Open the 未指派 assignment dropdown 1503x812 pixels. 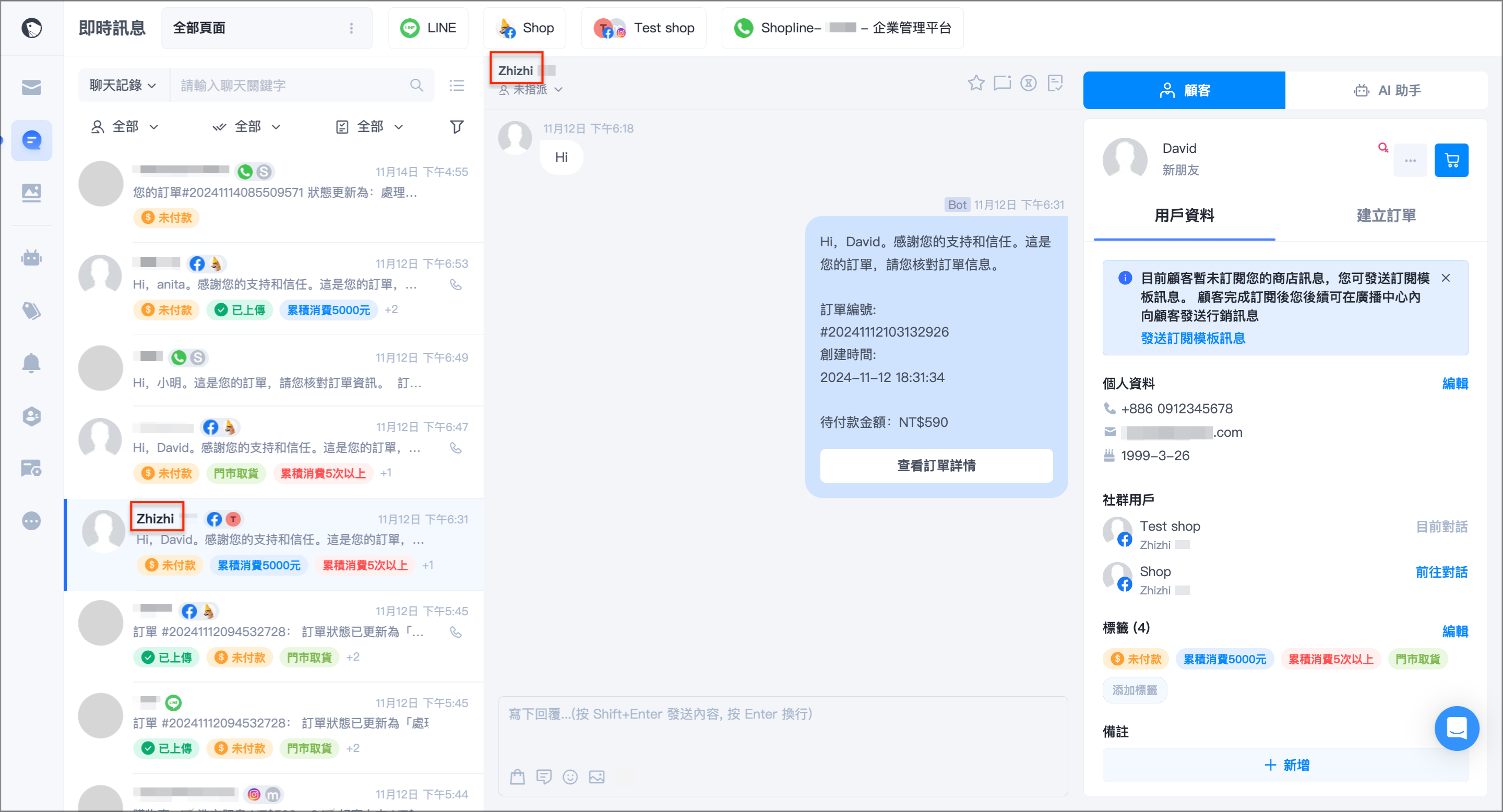tap(530, 89)
